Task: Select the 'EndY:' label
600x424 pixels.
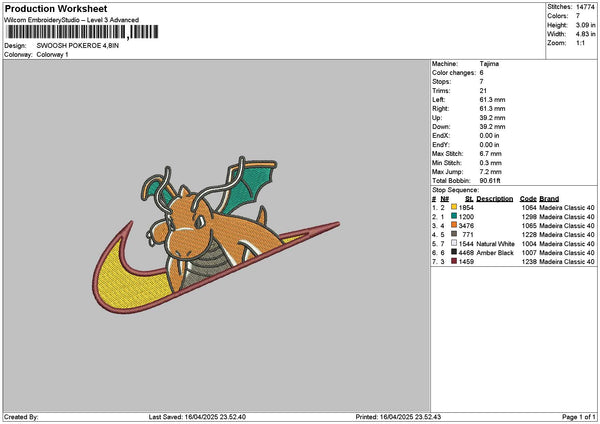Action: (x=441, y=145)
